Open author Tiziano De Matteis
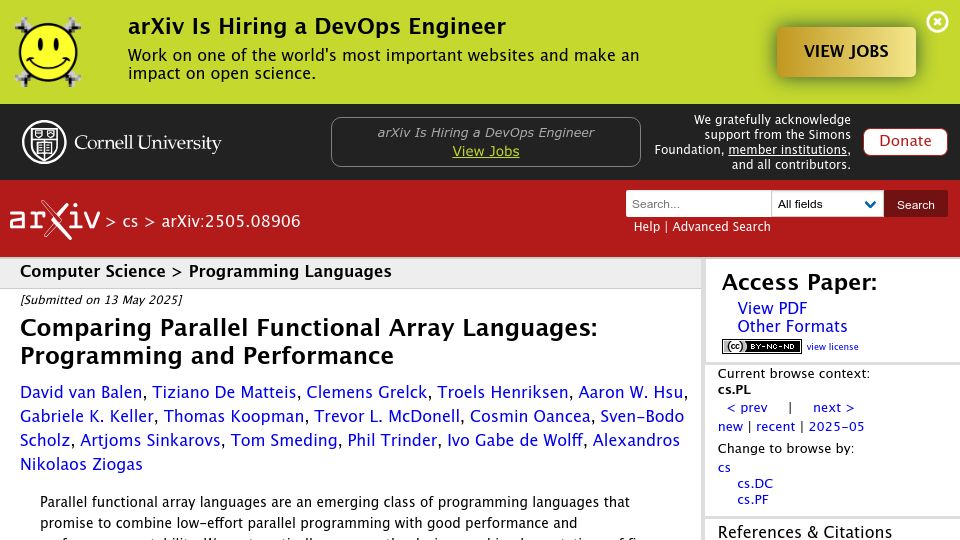 click(x=224, y=392)
